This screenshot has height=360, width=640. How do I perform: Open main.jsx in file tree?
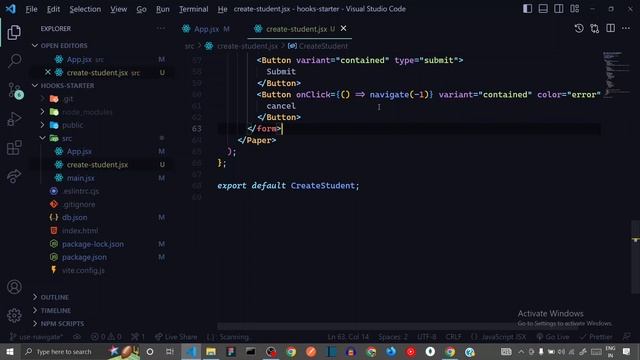click(80, 178)
